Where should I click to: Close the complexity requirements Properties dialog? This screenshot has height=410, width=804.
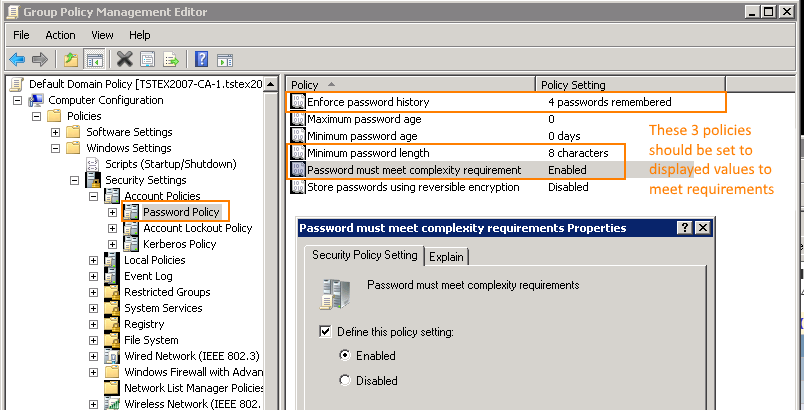tap(701, 228)
